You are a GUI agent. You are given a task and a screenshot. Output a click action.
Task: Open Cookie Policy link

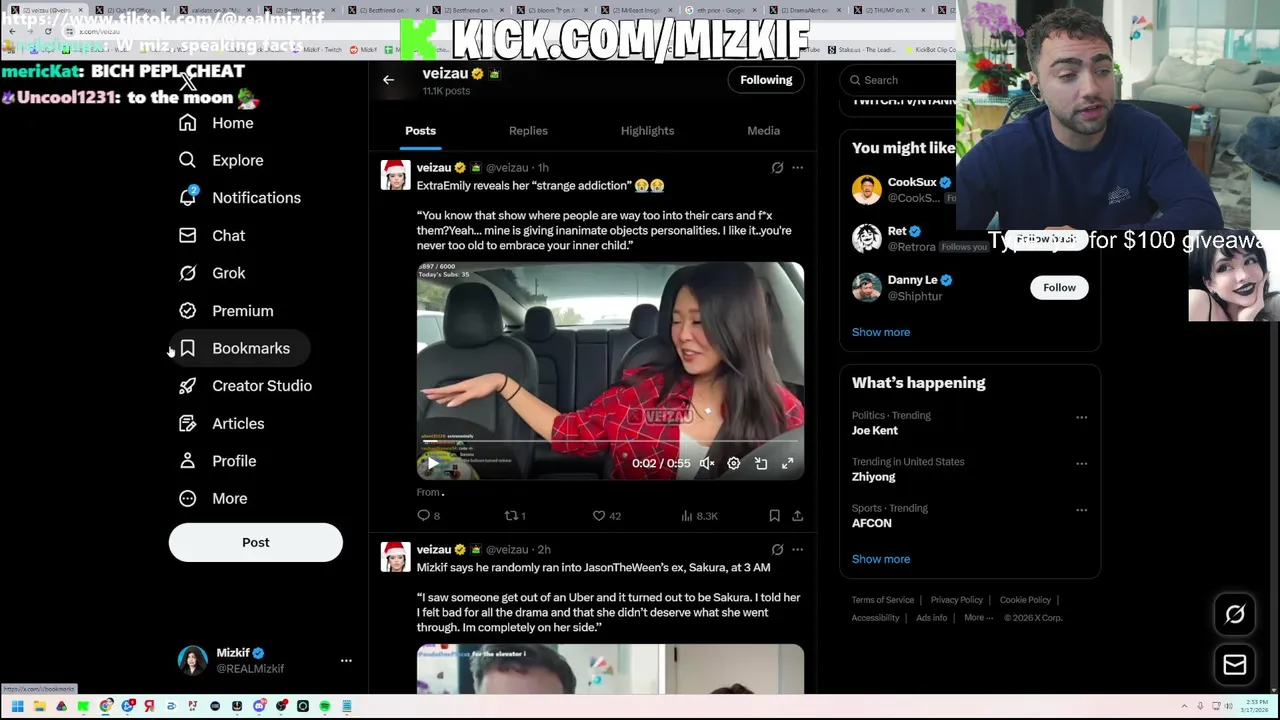coord(1025,600)
